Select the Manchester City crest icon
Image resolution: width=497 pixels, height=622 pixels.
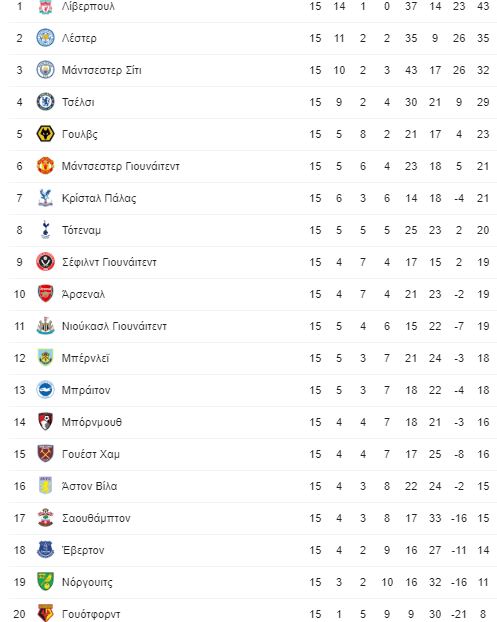click(45, 70)
